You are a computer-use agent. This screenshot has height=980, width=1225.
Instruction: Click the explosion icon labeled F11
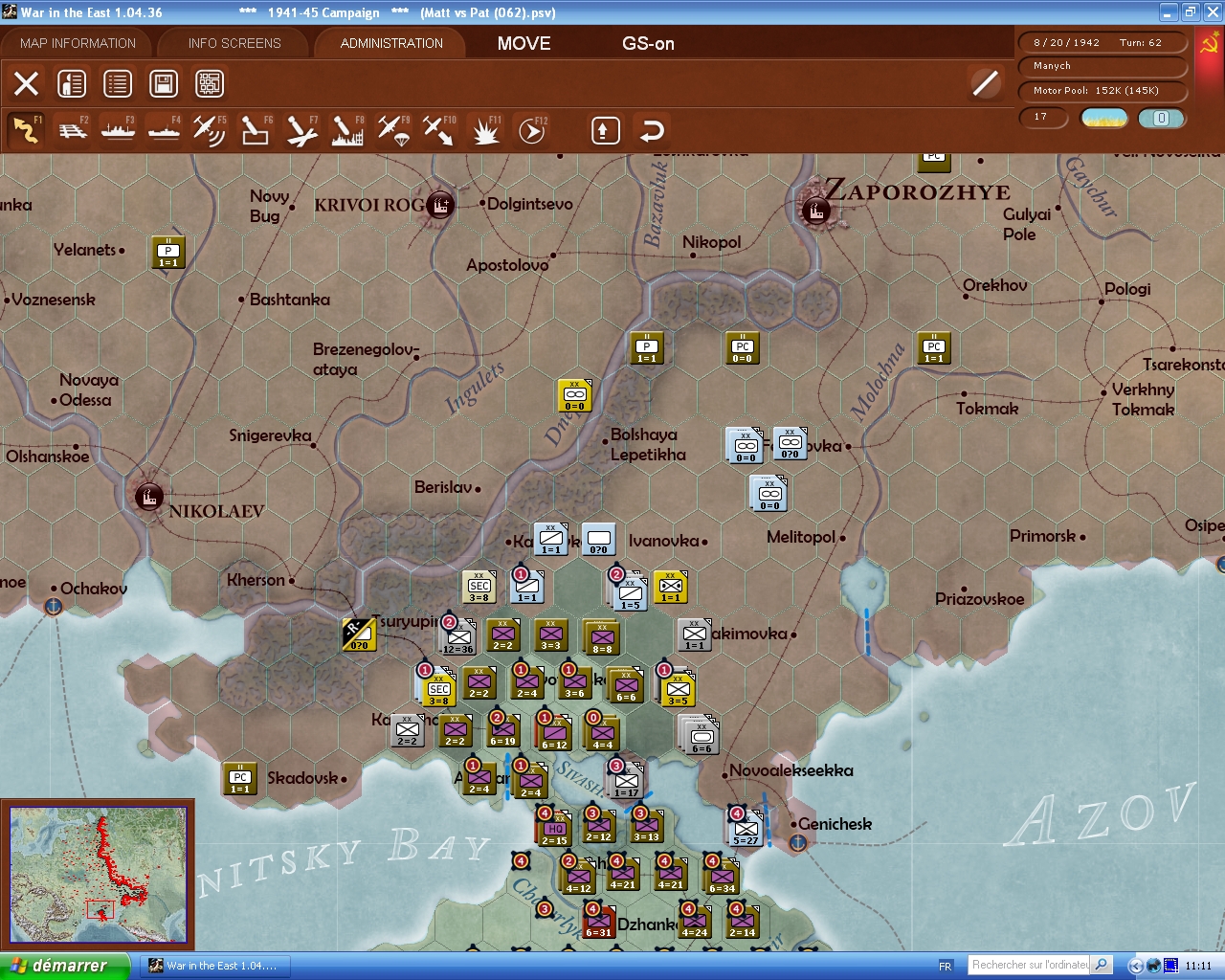(485, 130)
